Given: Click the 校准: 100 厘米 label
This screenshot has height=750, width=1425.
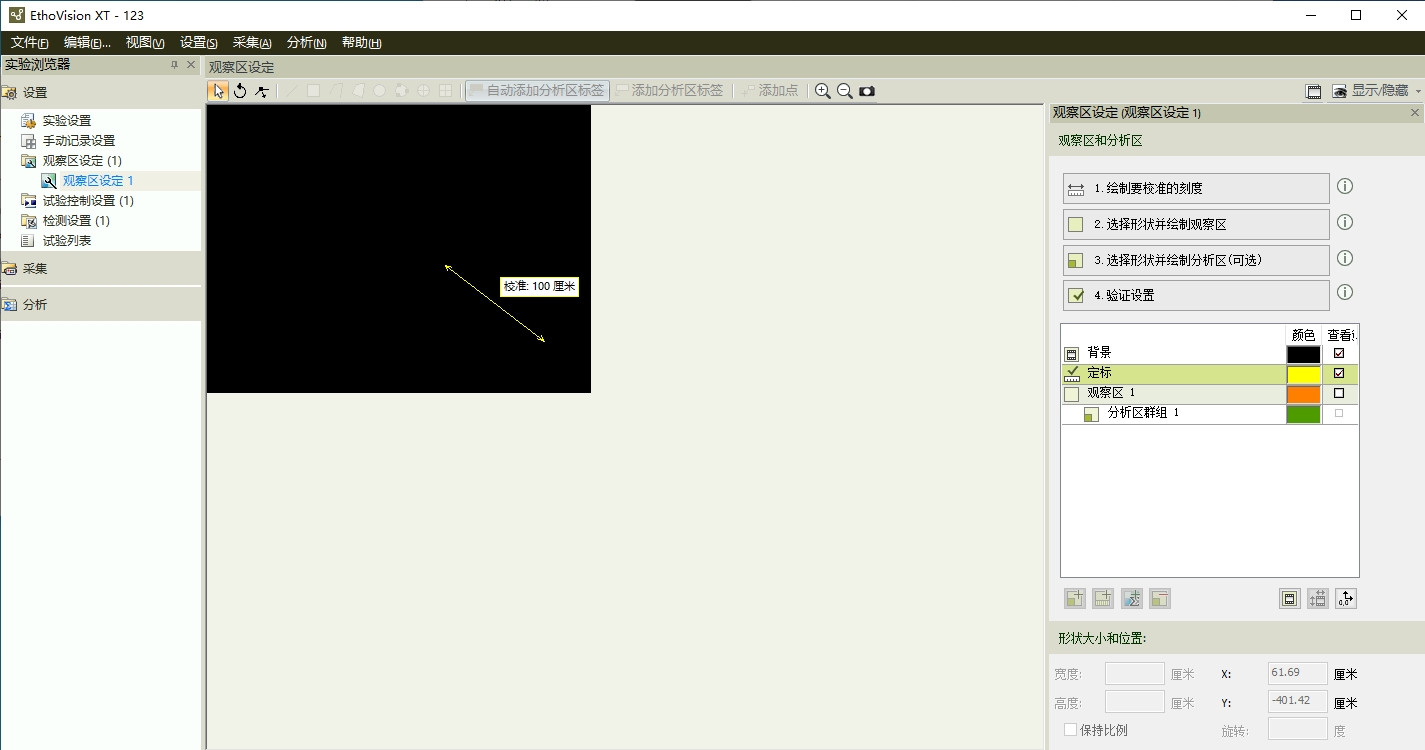Looking at the screenshot, I should coord(539,286).
